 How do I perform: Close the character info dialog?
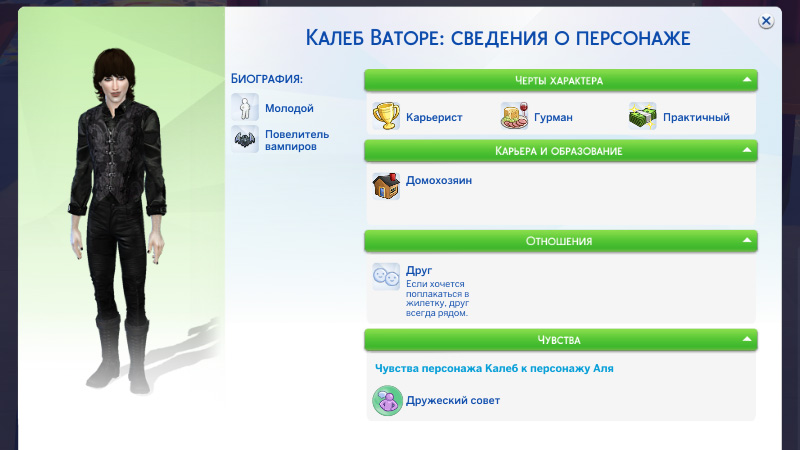766,21
